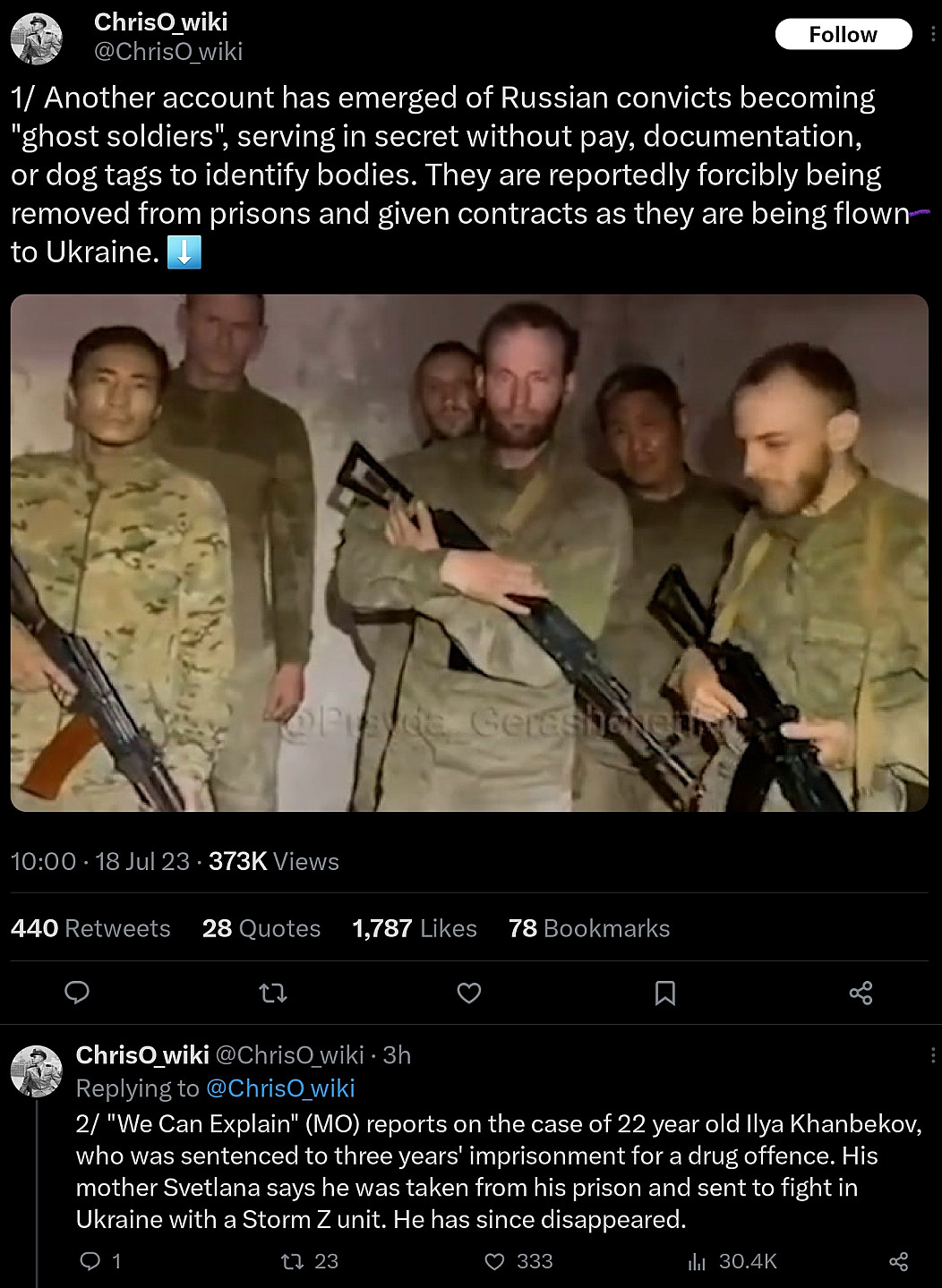Reply to the main tweet
This screenshot has height=1288, width=942.
(77, 993)
